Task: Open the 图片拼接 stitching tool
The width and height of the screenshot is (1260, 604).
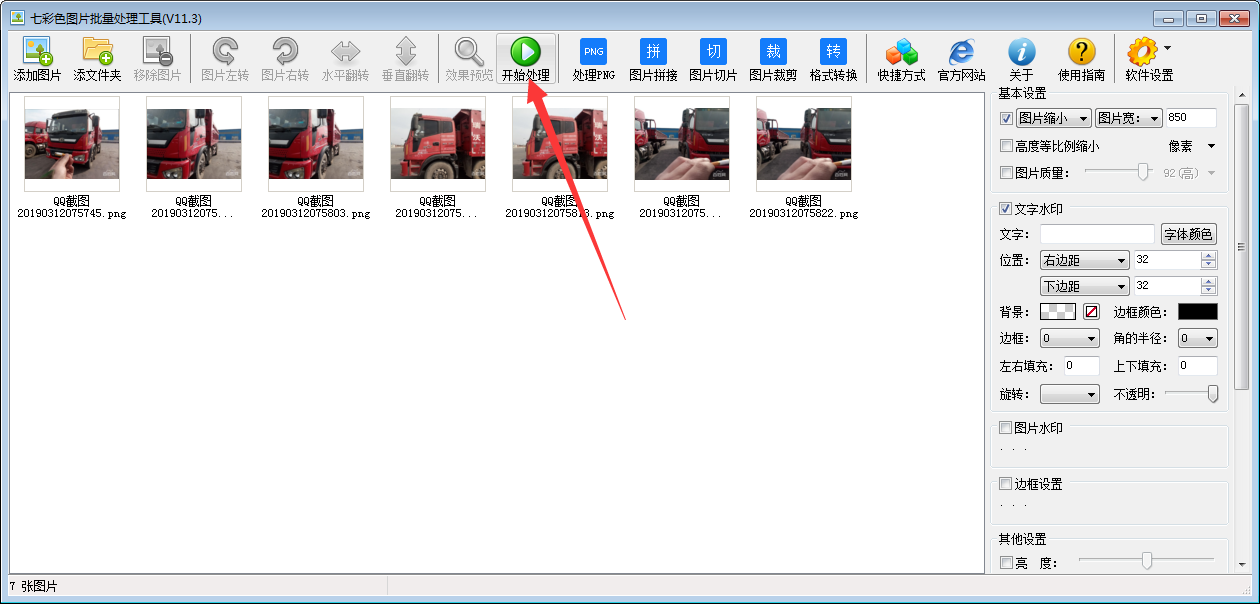Action: tap(653, 60)
